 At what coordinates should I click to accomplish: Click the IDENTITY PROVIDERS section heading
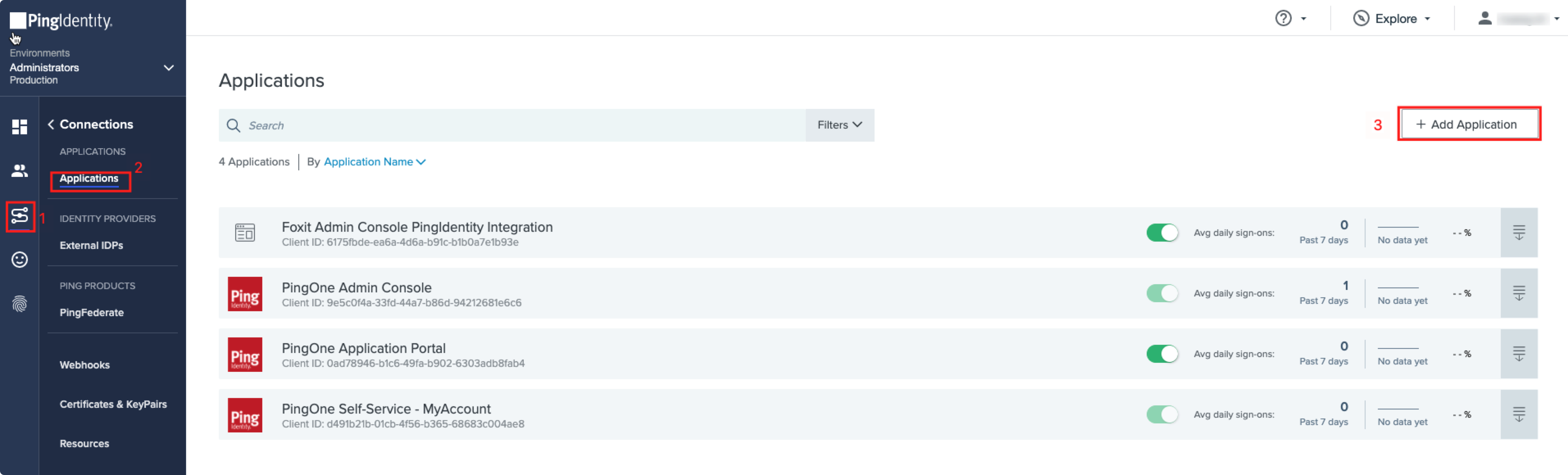click(108, 218)
